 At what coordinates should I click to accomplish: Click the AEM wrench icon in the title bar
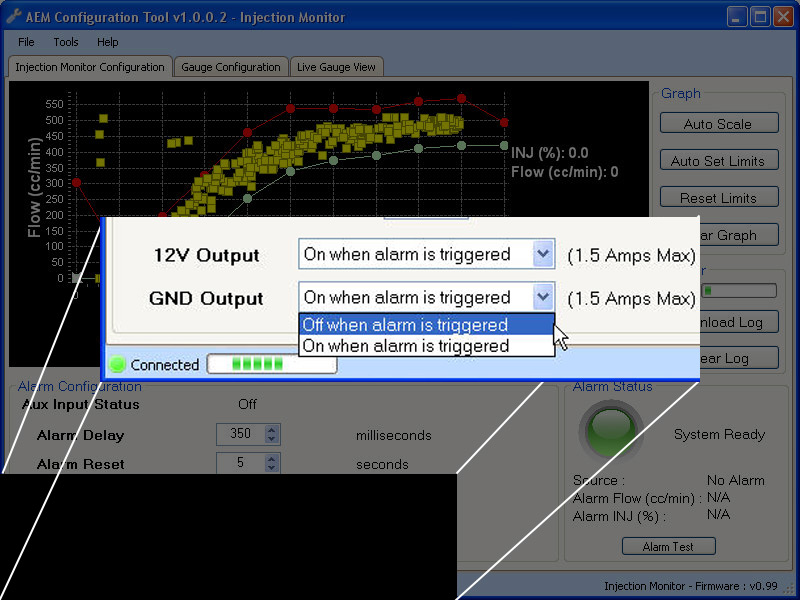(x=13, y=17)
